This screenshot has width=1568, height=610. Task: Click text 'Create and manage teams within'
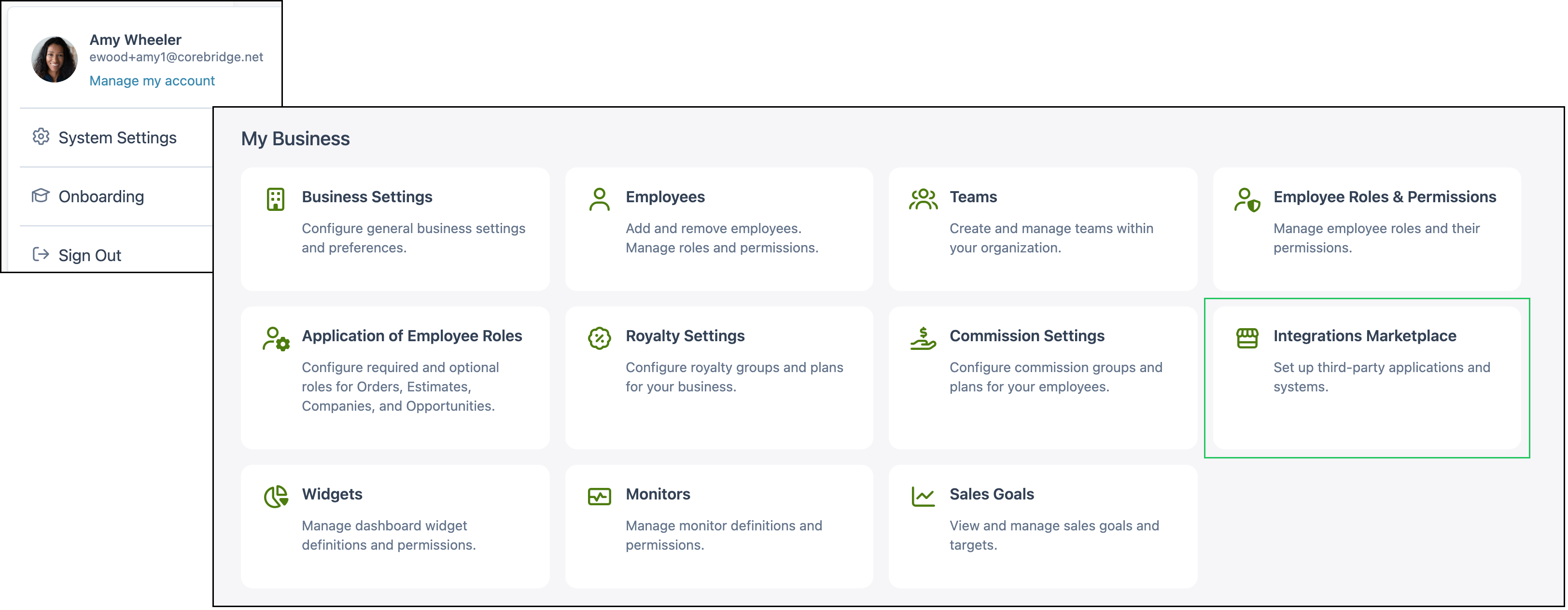(x=1051, y=228)
